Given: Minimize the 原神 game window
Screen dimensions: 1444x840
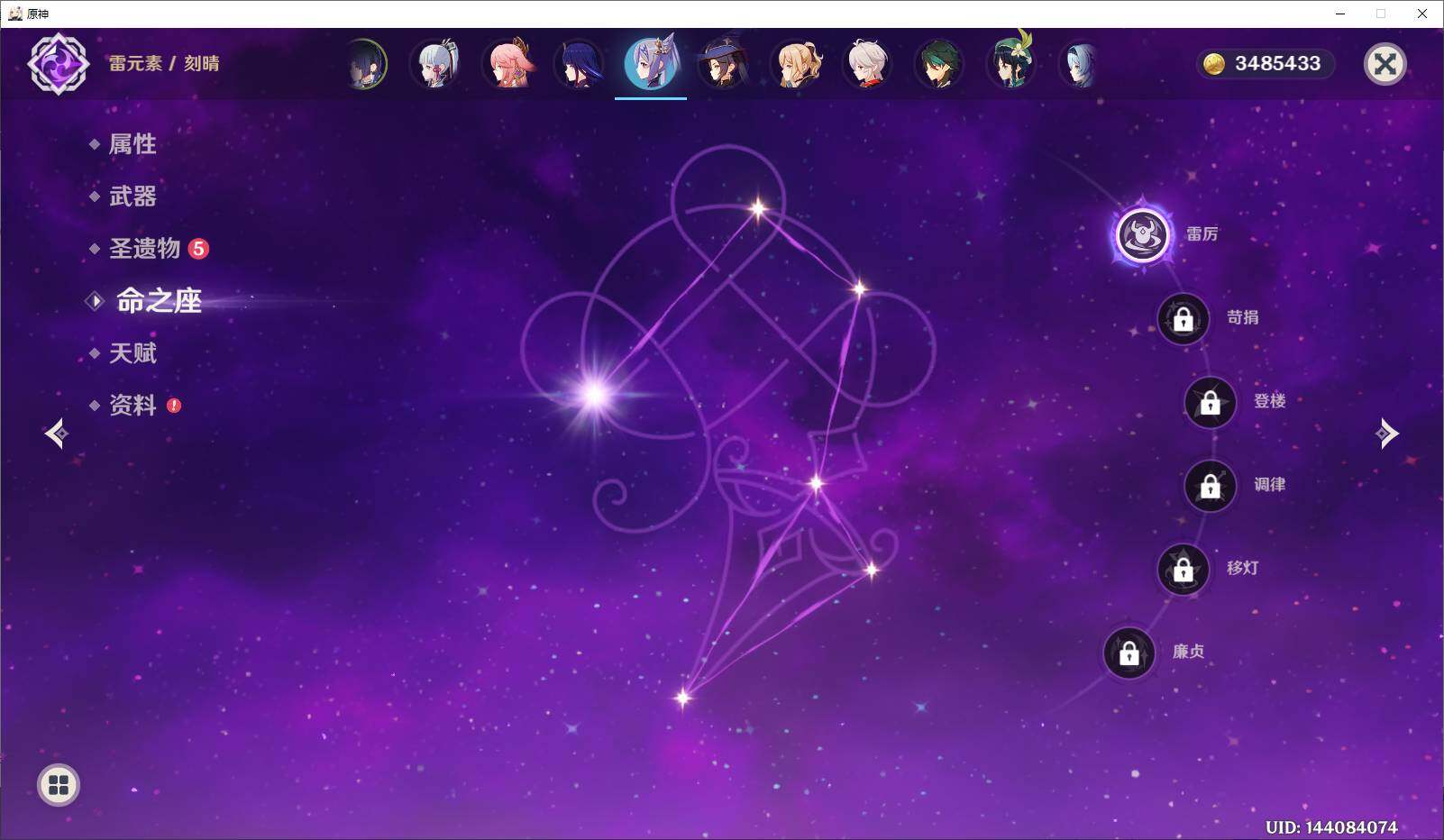Looking at the screenshot, I should tap(1340, 14).
